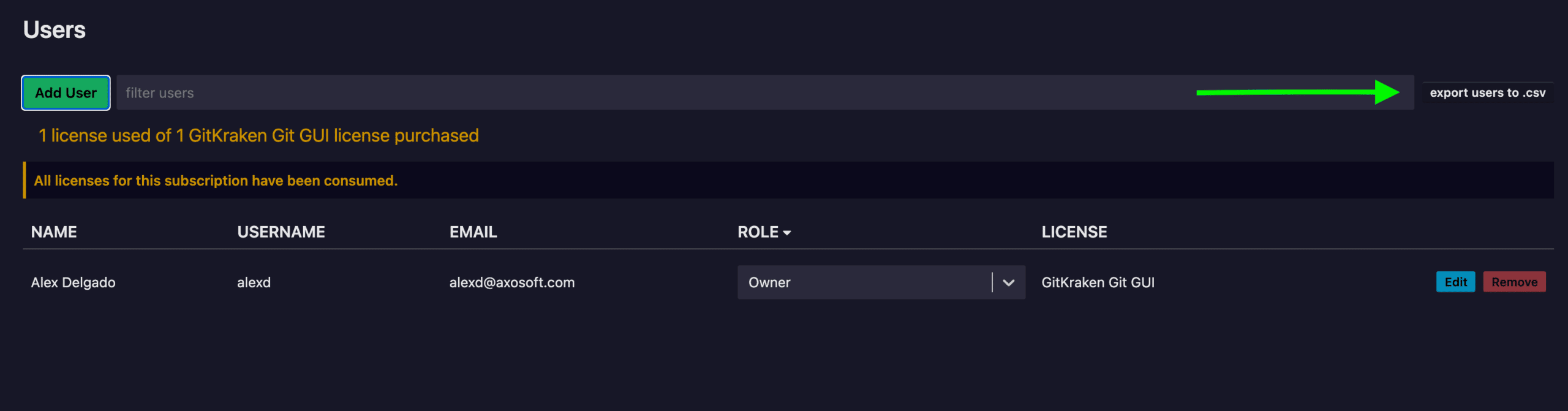This screenshot has width=1568, height=411.
Task: Remove the Alex Delgado user
Action: point(1514,282)
